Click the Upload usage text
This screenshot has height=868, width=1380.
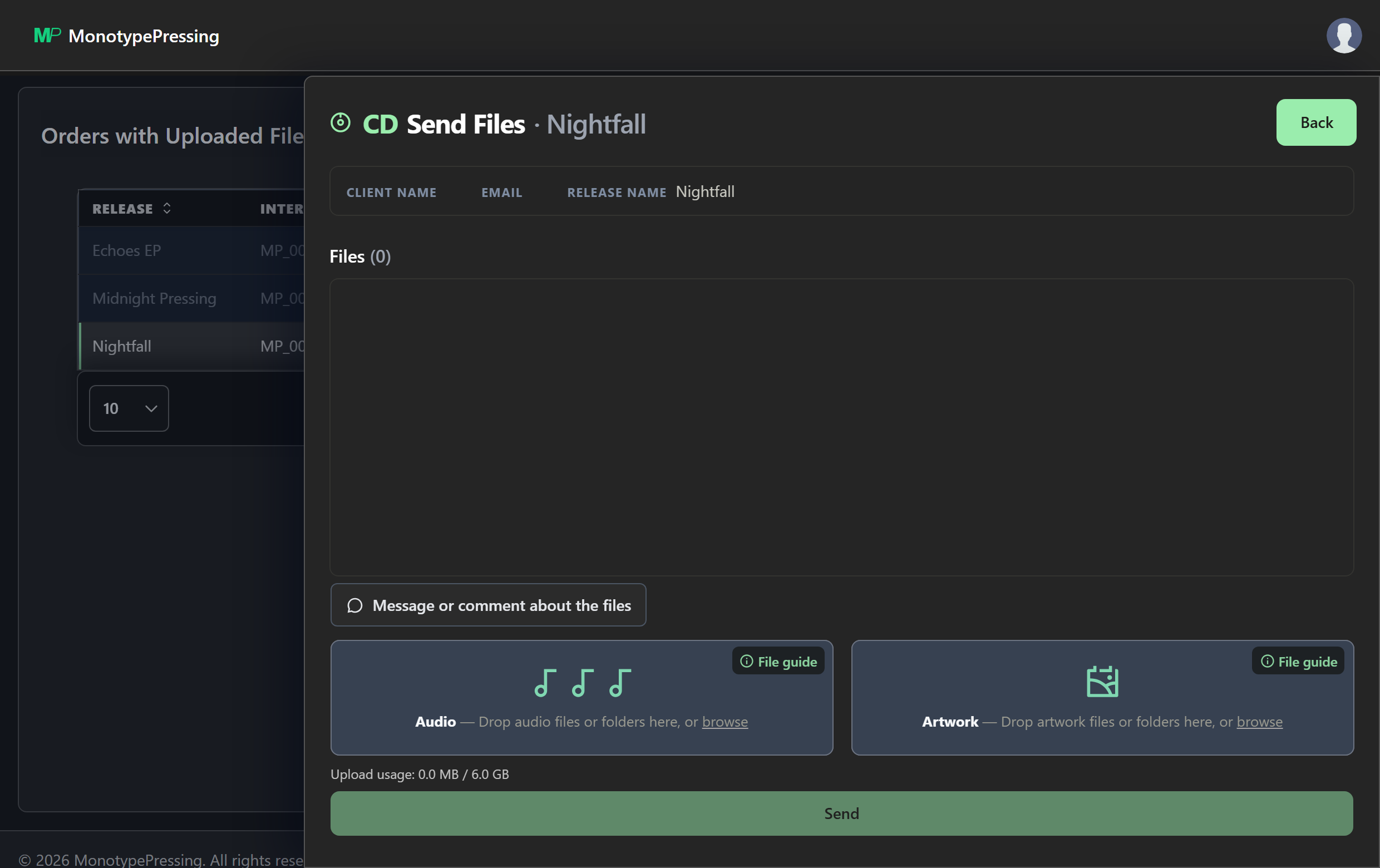pyautogui.click(x=420, y=774)
